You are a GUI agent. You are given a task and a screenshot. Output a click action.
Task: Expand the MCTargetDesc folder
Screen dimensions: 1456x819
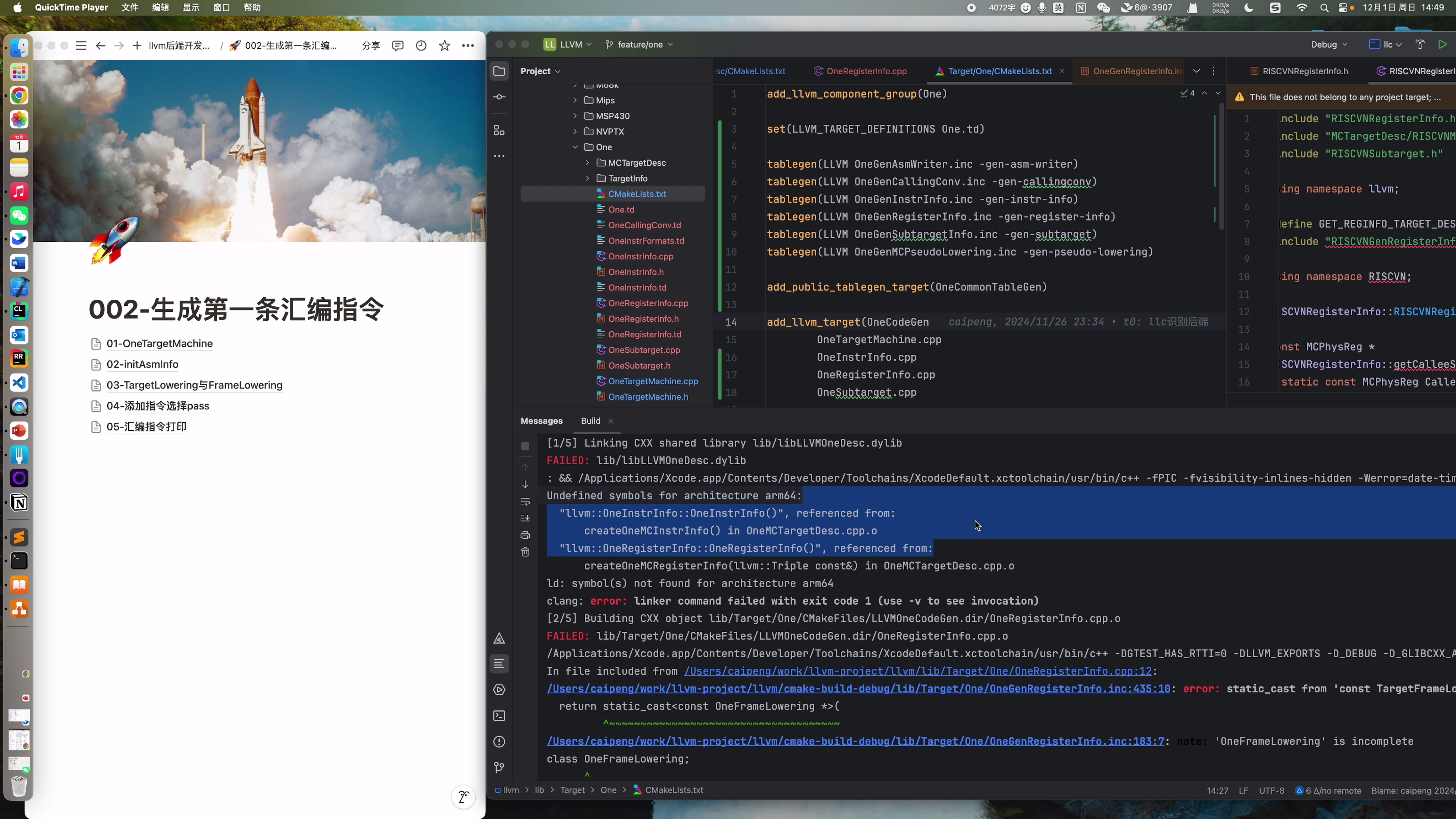[587, 163]
